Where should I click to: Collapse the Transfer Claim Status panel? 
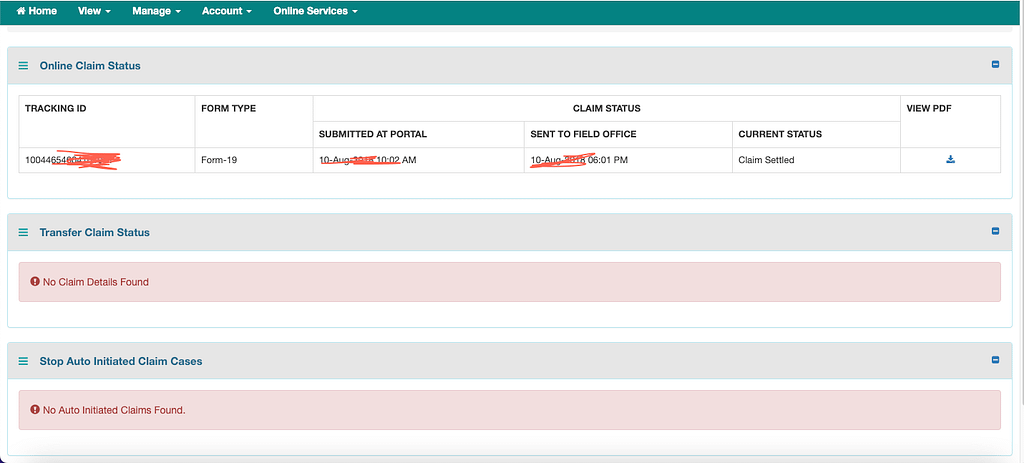[995, 231]
